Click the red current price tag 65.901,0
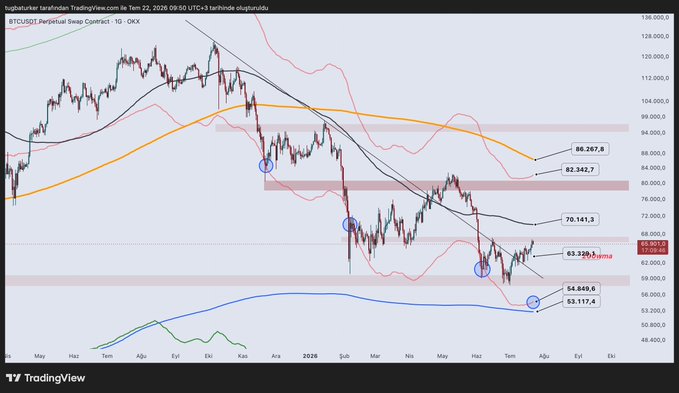Screen dimensions: 679x393 [x=654, y=247]
